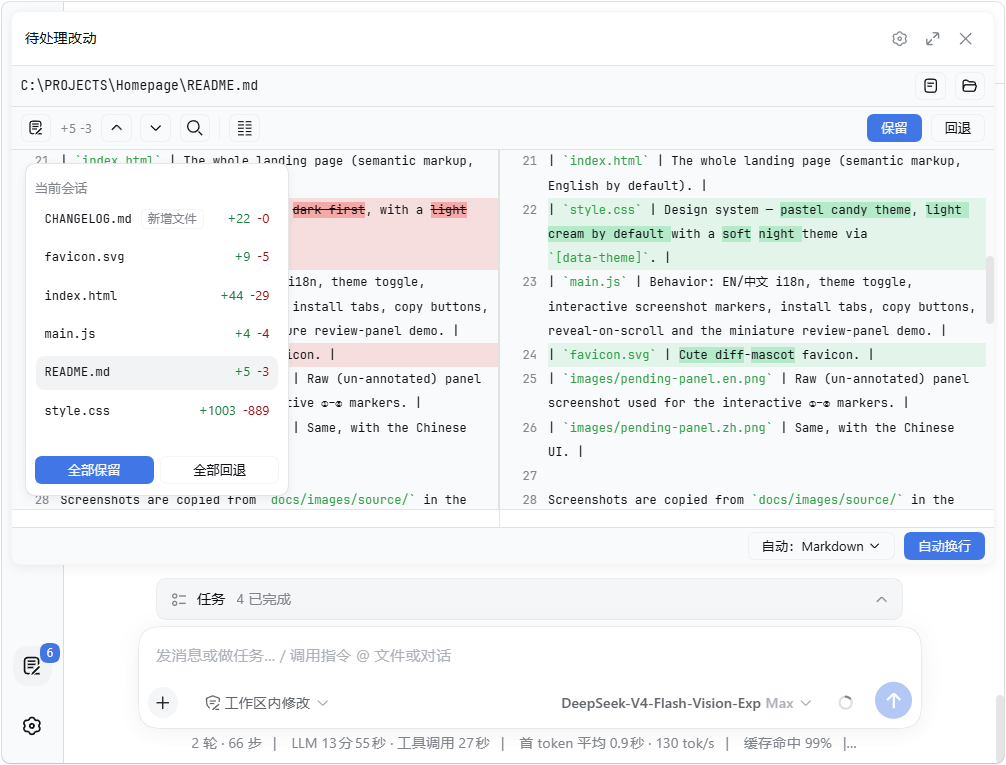Click 首 token 平均 0.9秒 status text
This screenshot has height=765, width=1006.
tap(581, 743)
